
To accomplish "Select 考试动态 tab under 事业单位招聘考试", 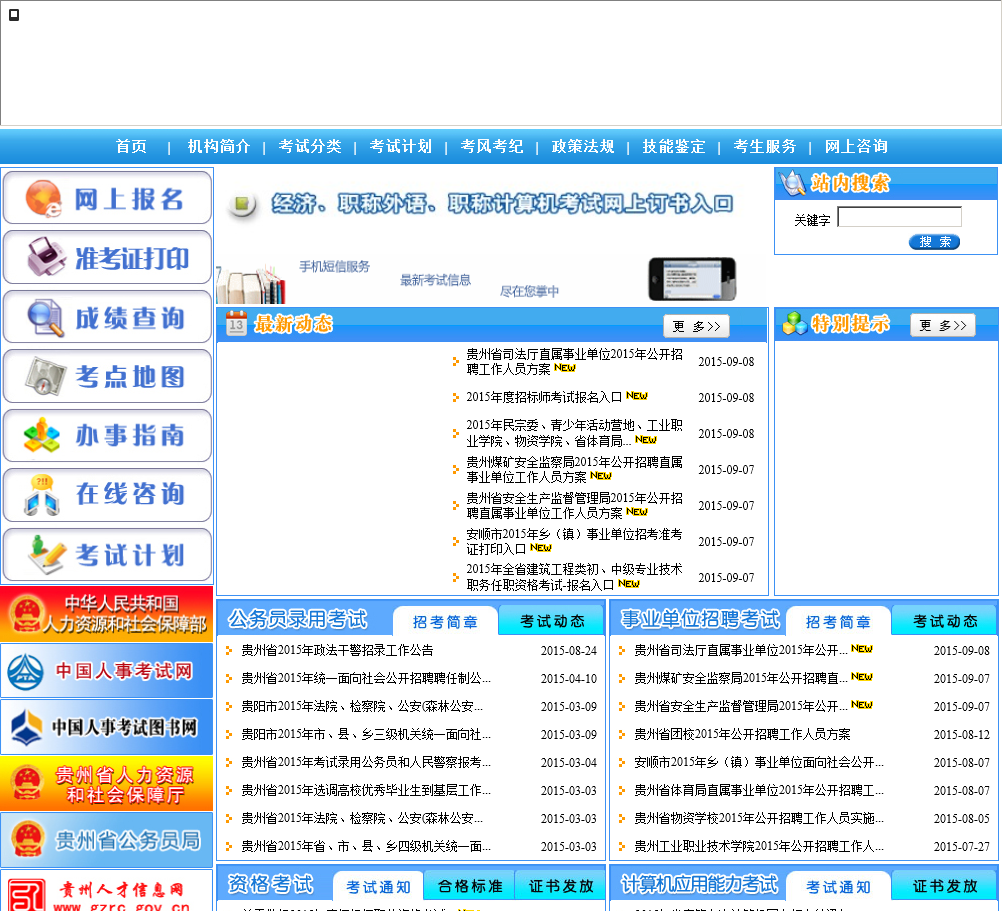I will 945,621.
